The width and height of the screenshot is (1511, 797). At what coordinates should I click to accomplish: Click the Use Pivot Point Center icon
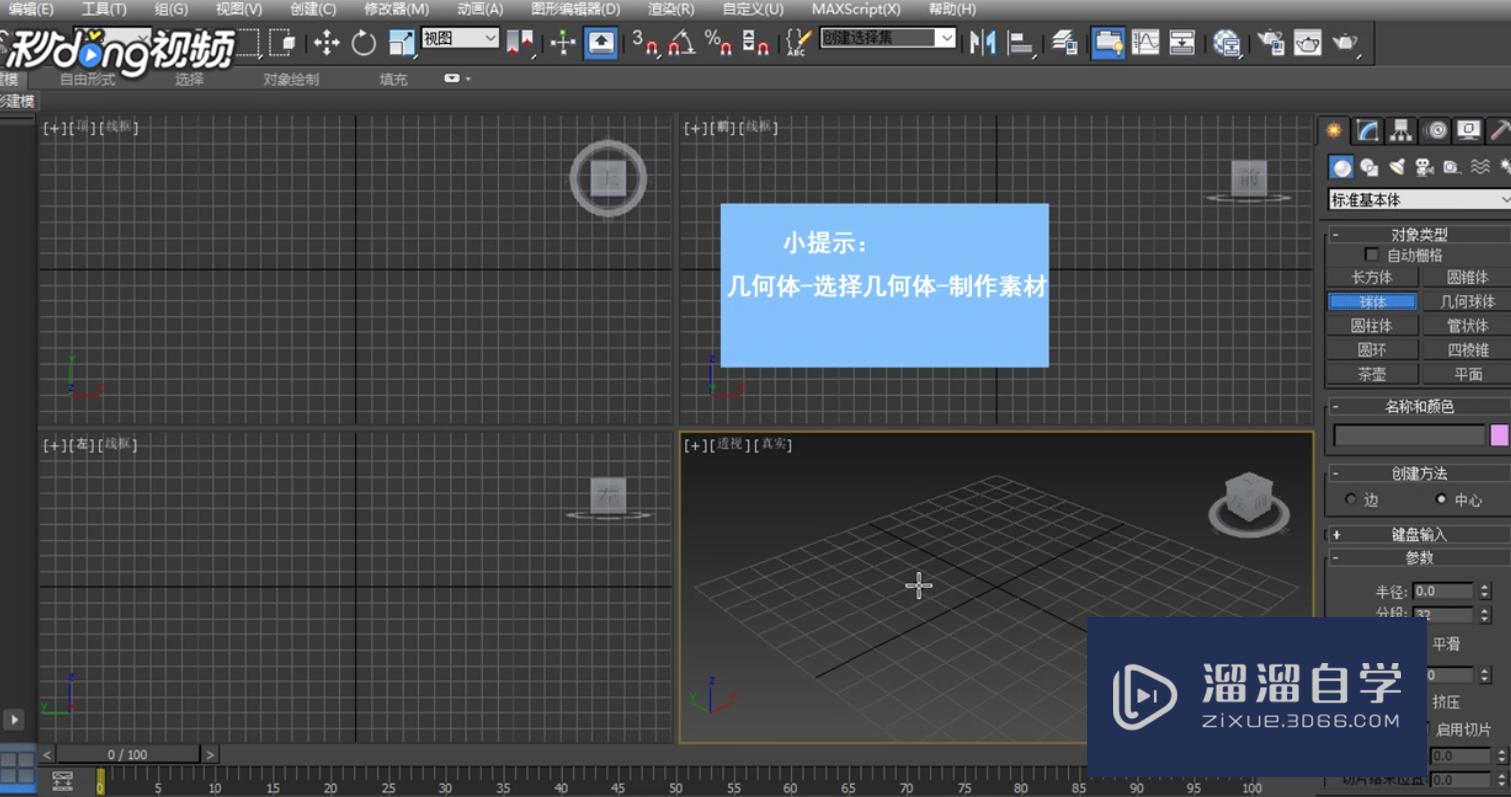520,42
